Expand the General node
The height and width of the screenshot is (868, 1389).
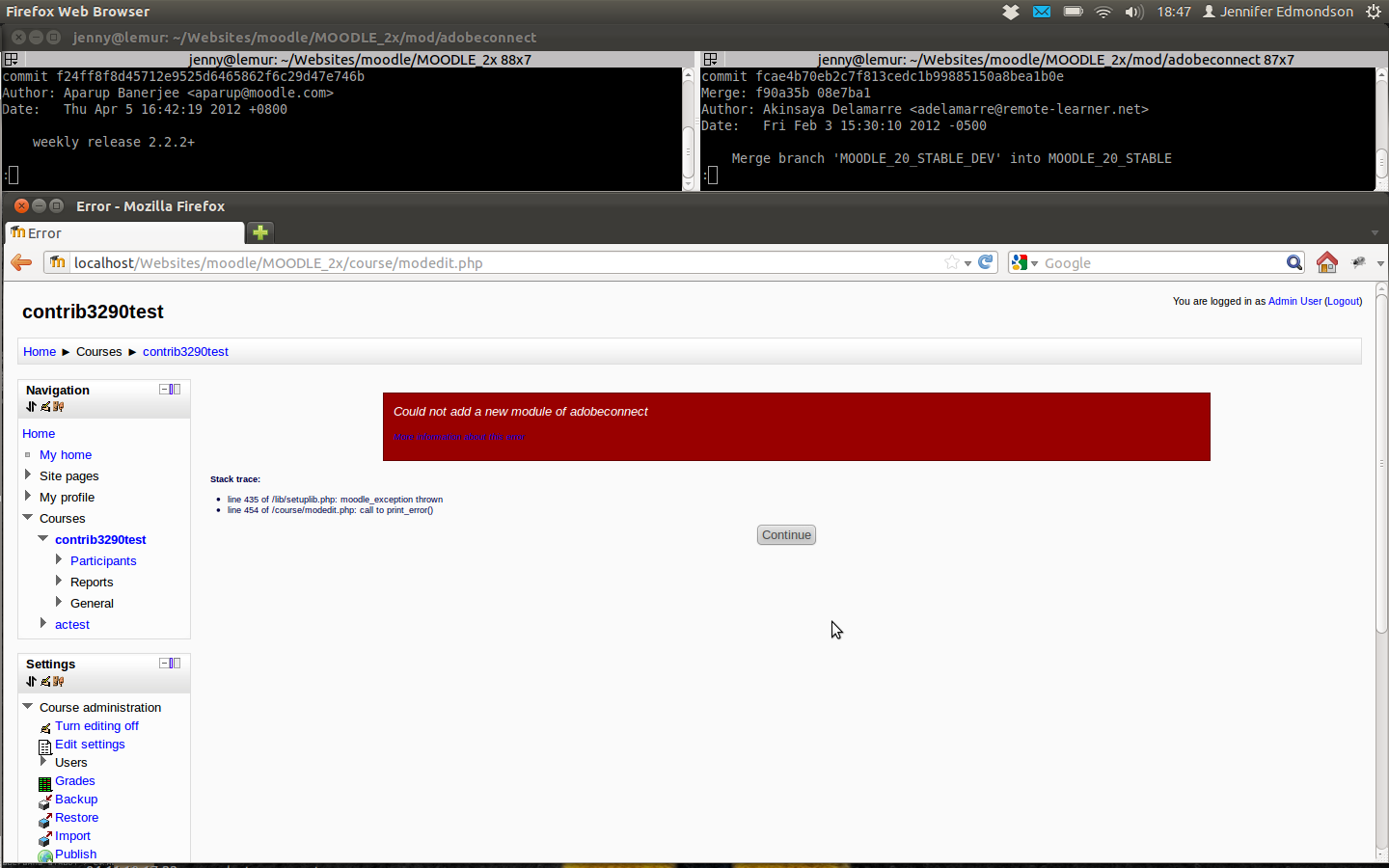pos(59,602)
